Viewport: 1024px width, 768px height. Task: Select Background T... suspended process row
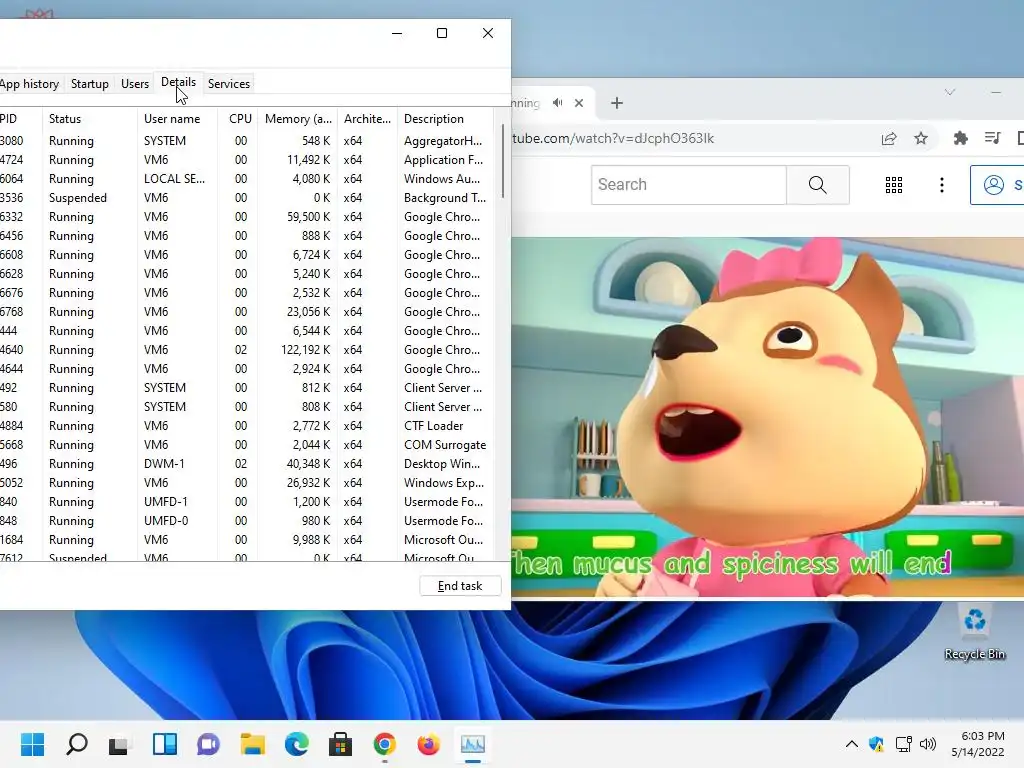pos(247,198)
